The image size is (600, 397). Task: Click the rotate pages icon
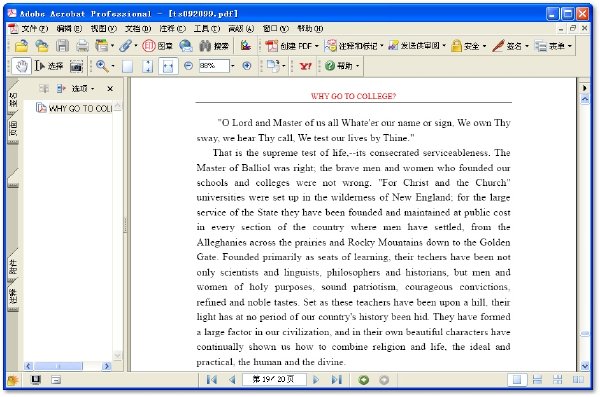coord(274,66)
